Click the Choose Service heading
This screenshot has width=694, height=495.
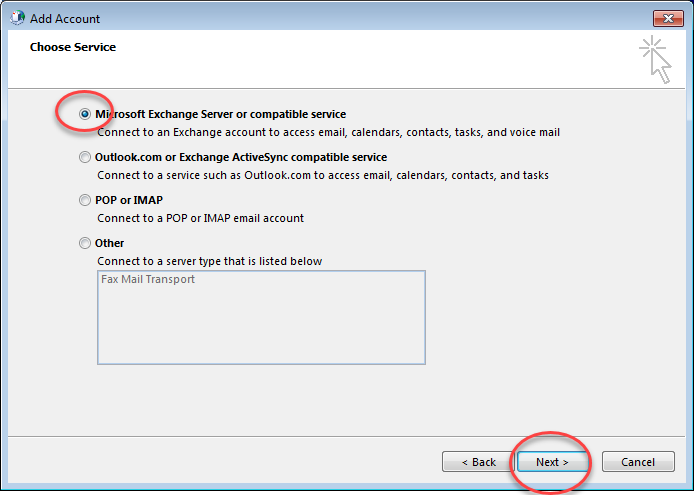click(x=73, y=47)
